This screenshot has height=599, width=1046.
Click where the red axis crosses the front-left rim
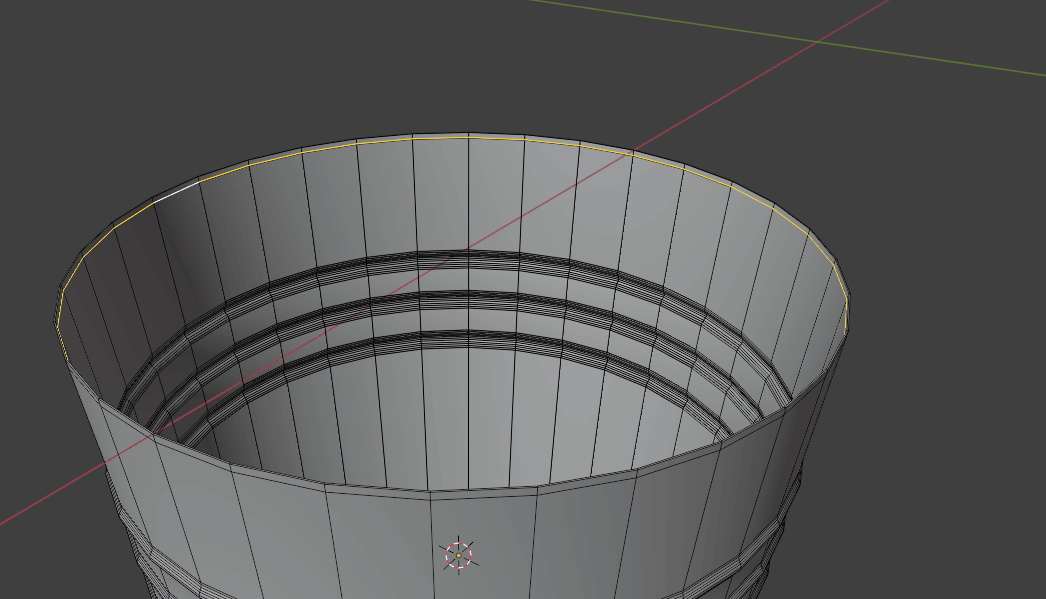tap(153, 435)
